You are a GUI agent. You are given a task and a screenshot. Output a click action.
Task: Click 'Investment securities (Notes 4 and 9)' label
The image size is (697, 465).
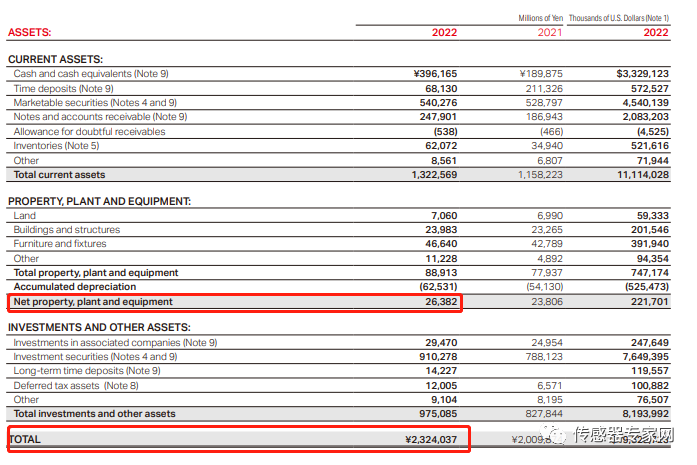95,357
